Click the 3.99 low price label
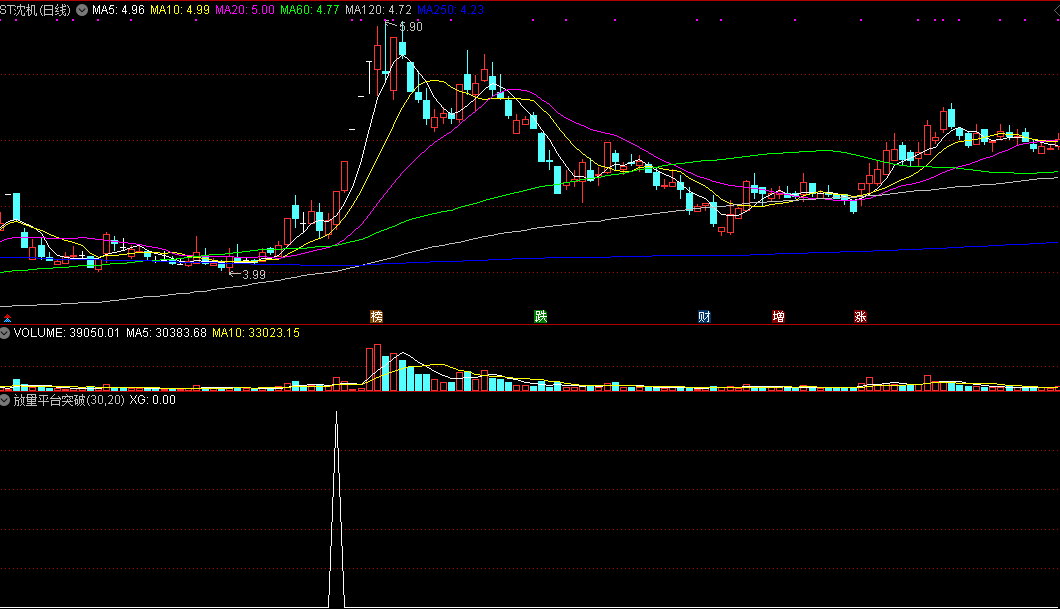 pos(253,274)
